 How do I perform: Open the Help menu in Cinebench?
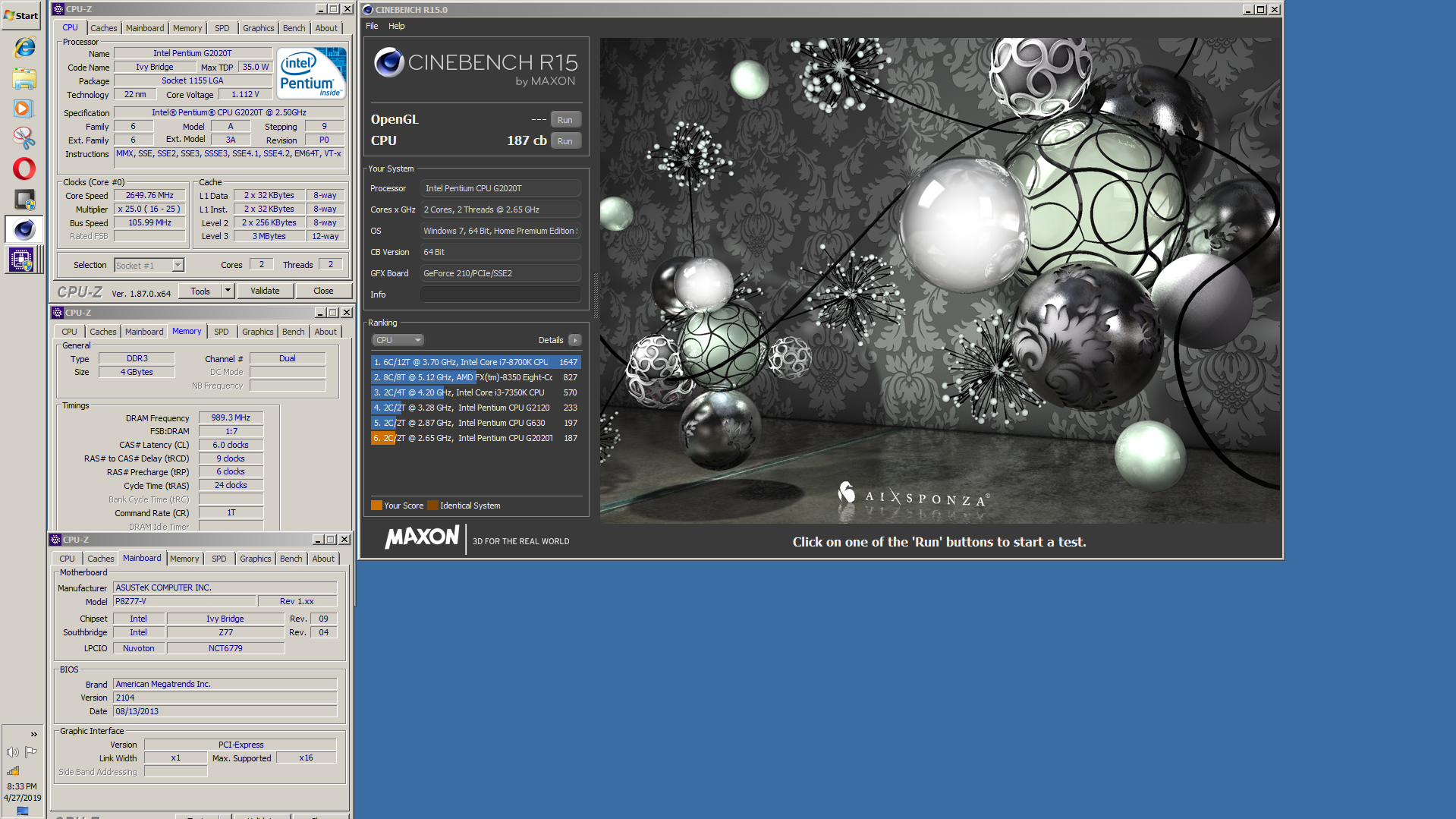(x=397, y=26)
